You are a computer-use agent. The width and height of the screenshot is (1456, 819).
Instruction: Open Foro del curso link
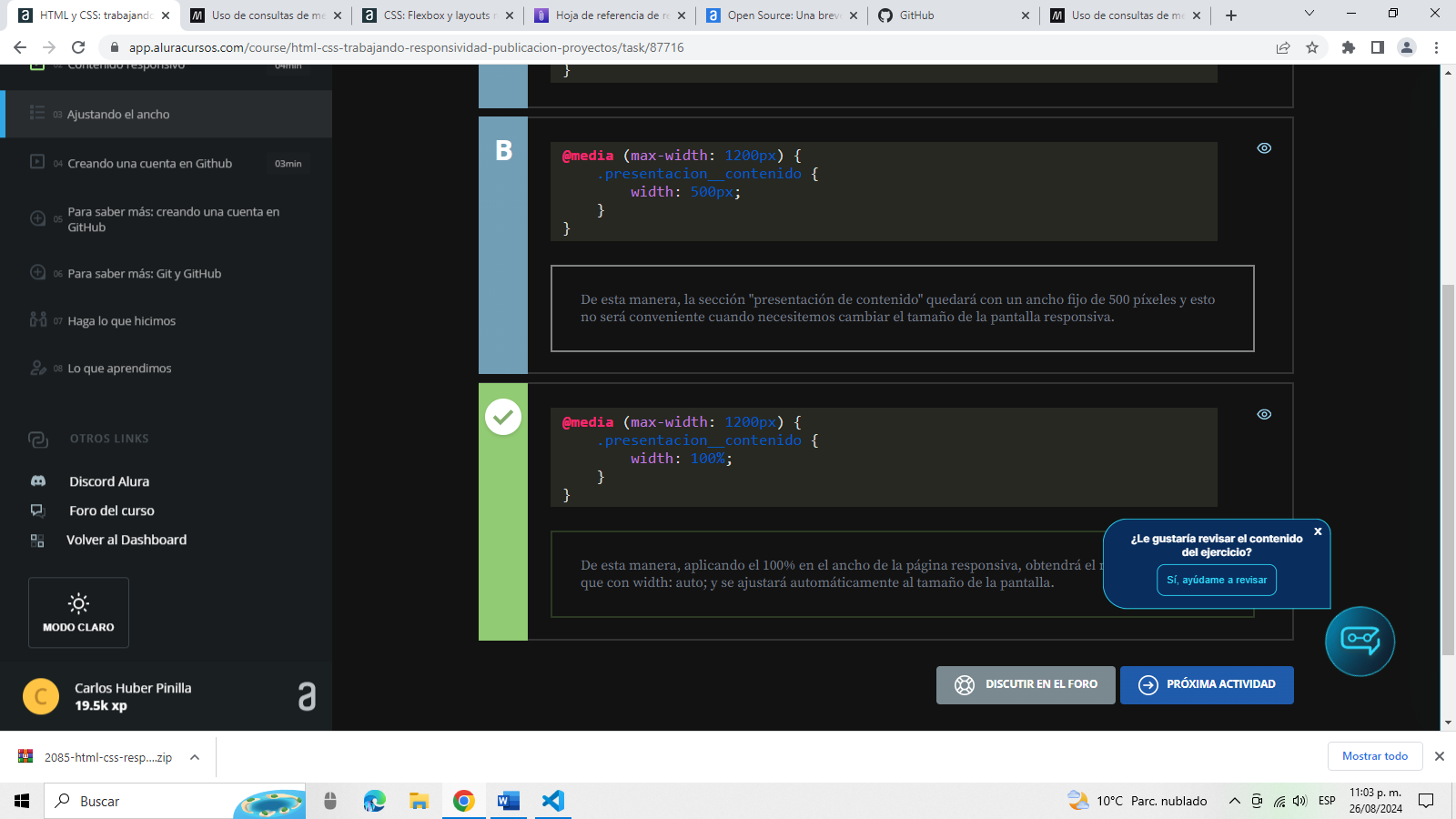click(x=112, y=511)
